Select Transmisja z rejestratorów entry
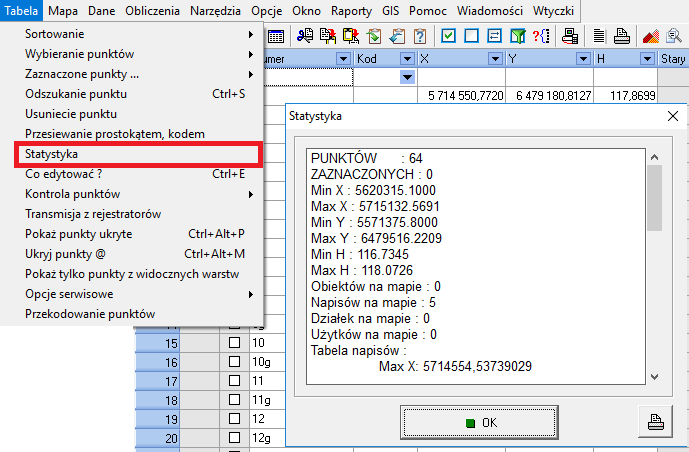This screenshot has height=452, width=689. (132, 214)
